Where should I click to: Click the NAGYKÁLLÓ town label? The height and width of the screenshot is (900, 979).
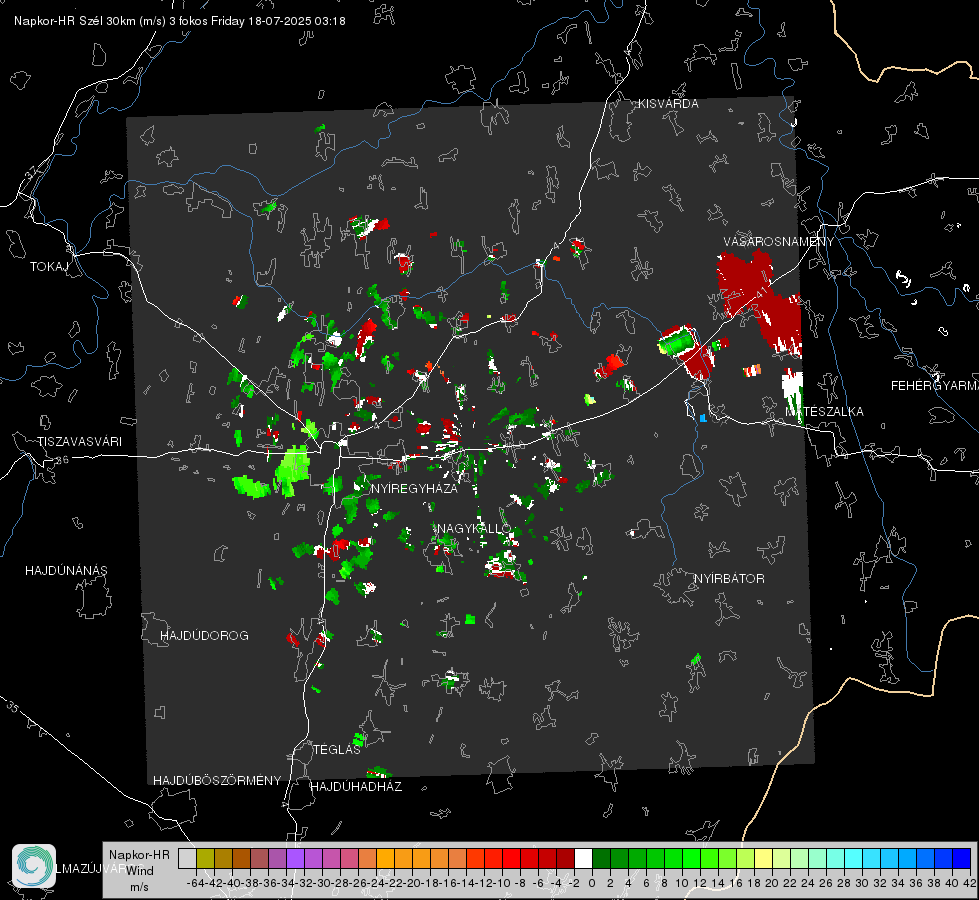(x=474, y=528)
